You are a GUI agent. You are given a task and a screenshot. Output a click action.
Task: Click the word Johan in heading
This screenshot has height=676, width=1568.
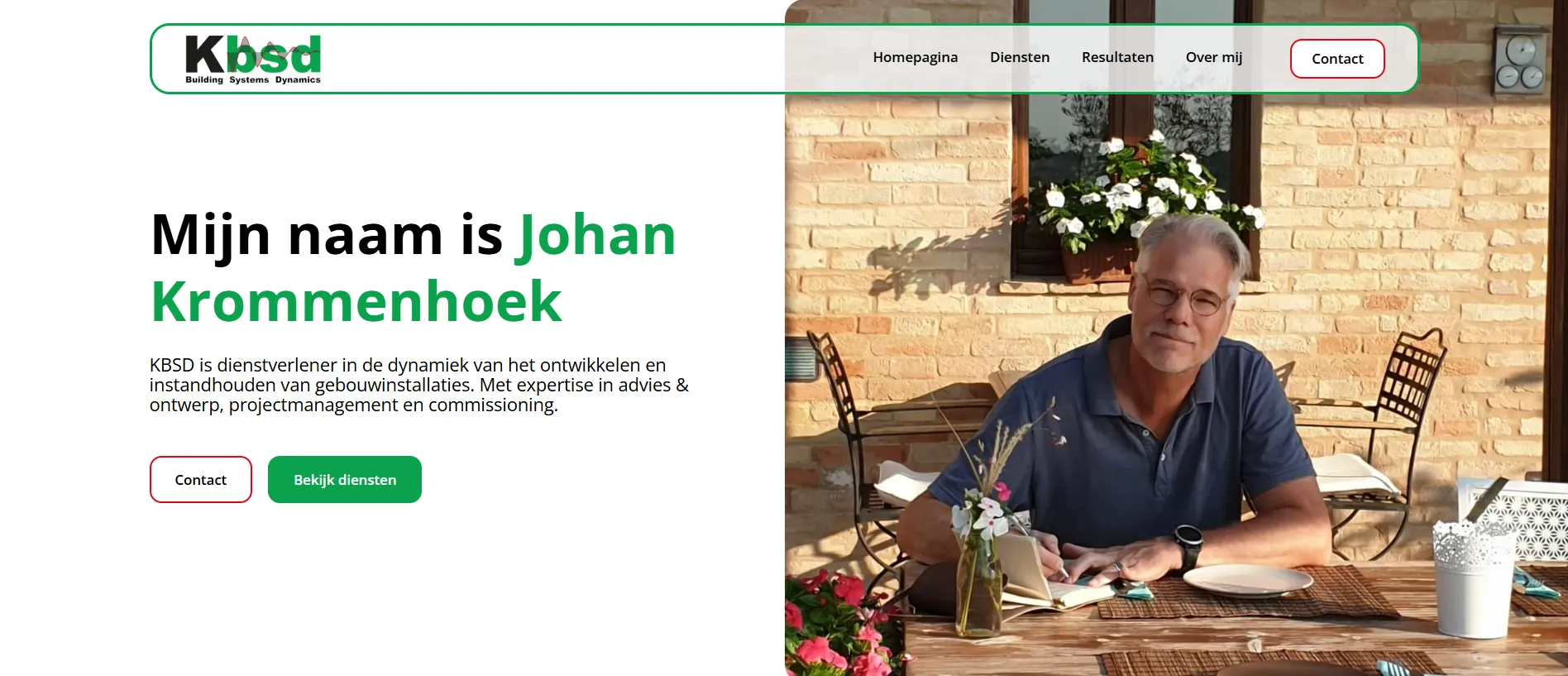[596, 236]
